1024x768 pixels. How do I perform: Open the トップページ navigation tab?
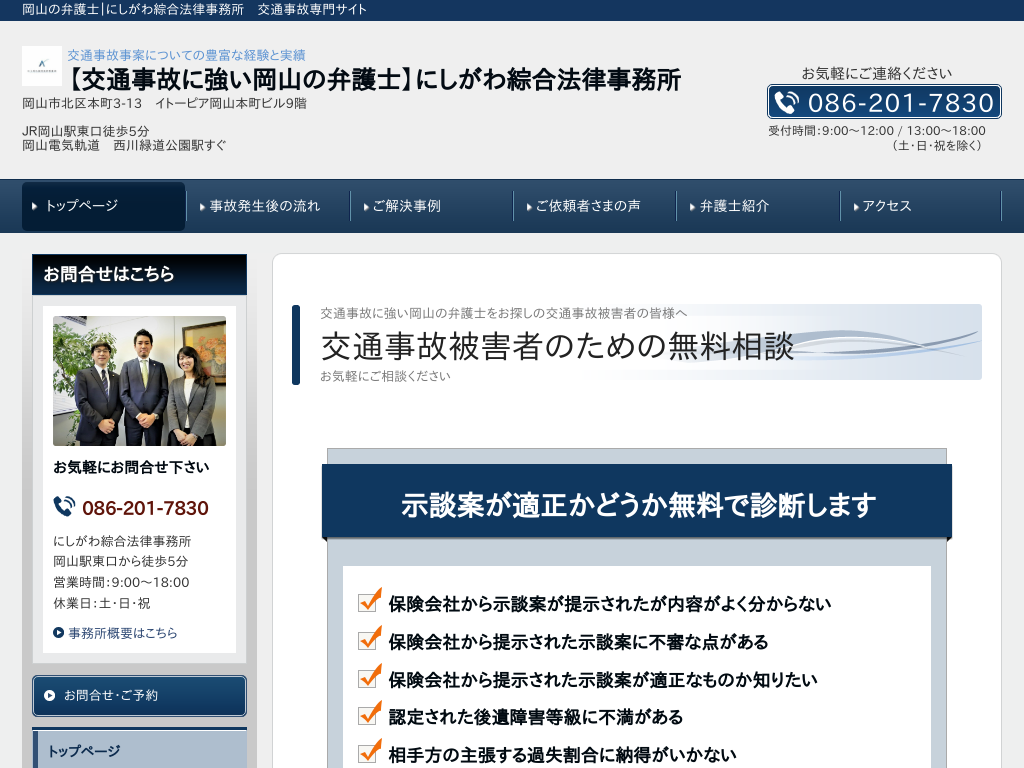(x=104, y=206)
